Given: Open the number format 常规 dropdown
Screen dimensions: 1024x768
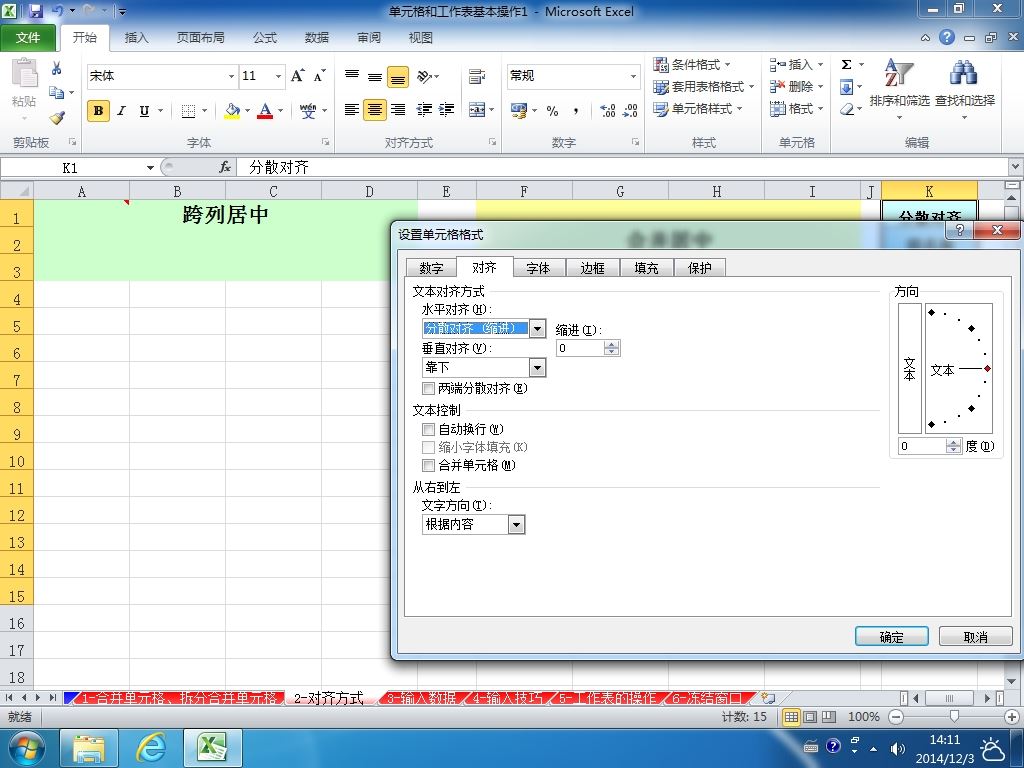Looking at the screenshot, I should tap(633, 76).
